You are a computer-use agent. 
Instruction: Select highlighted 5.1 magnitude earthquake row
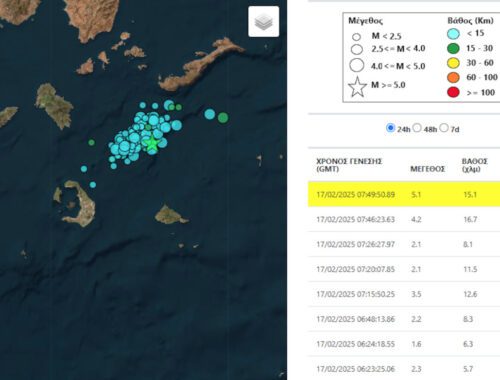(x=404, y=194)
